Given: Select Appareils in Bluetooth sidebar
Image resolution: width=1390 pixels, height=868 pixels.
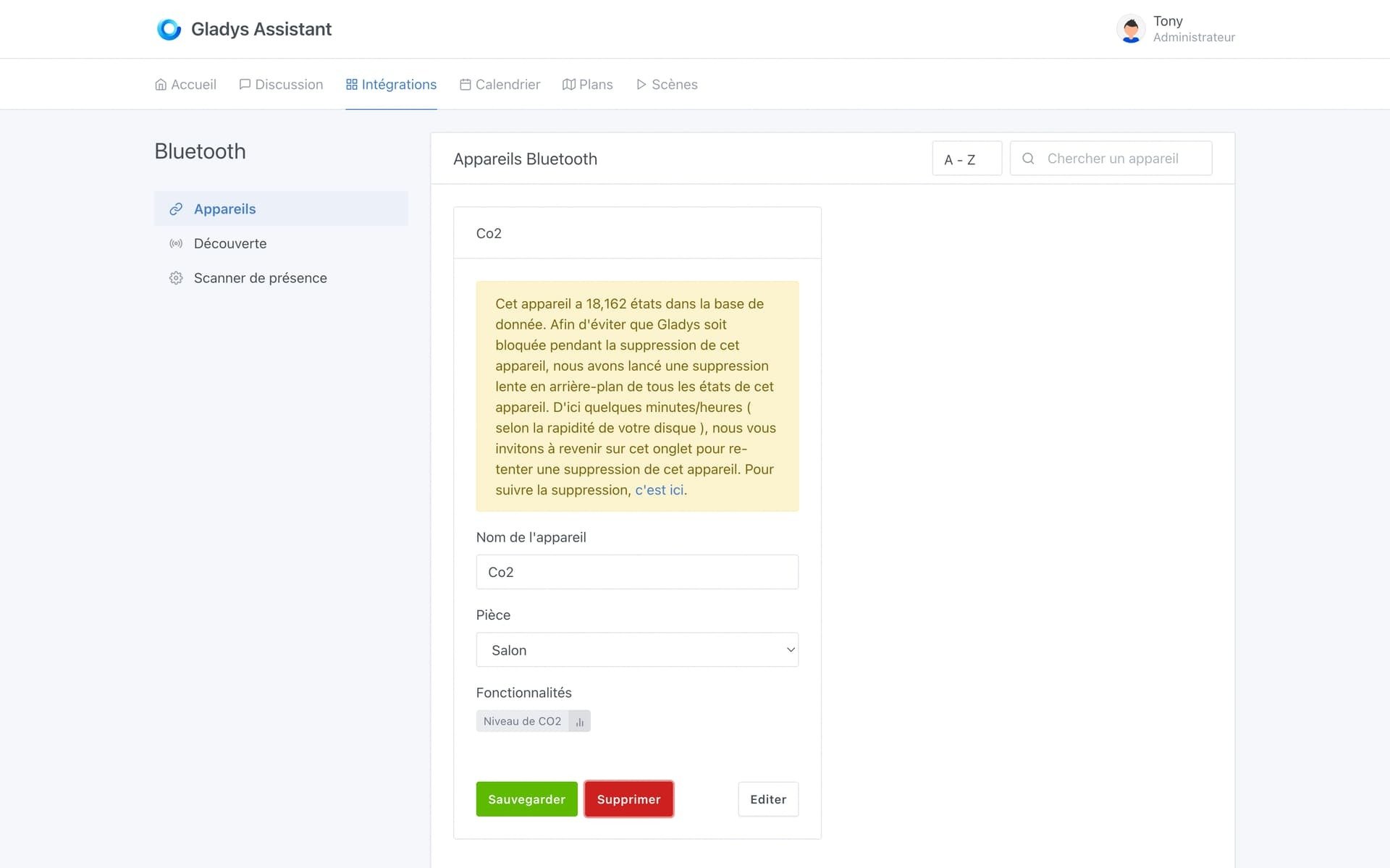Looking at the screenshot, I should [x=224, y=209].
